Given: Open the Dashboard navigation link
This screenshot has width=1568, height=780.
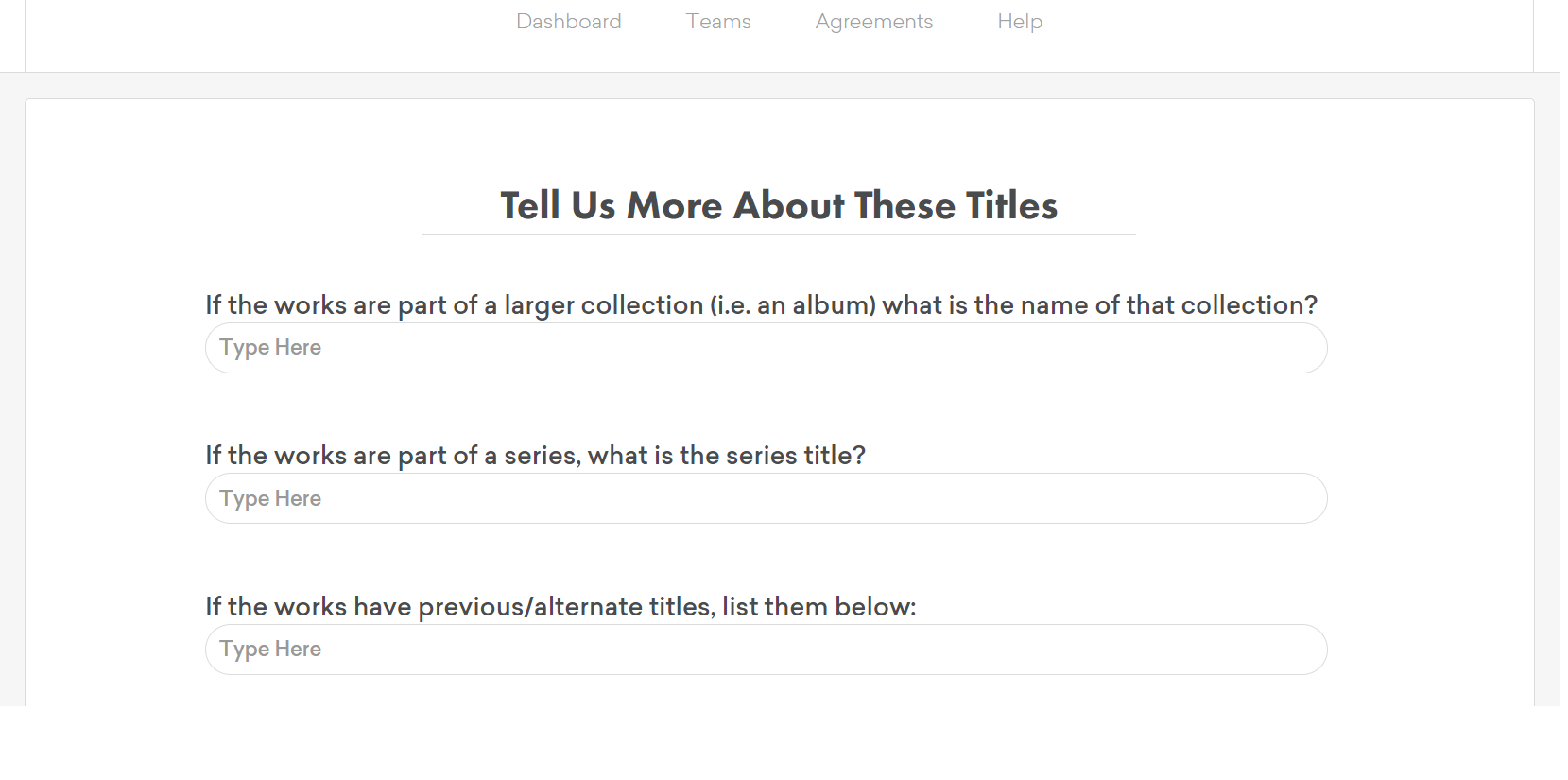Looking at the screenshot, I should tap(568, 22).
